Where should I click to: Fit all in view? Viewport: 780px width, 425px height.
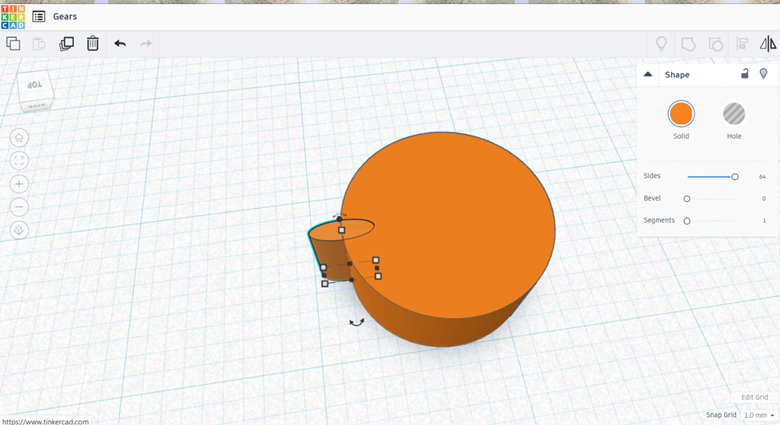point(19,161)
